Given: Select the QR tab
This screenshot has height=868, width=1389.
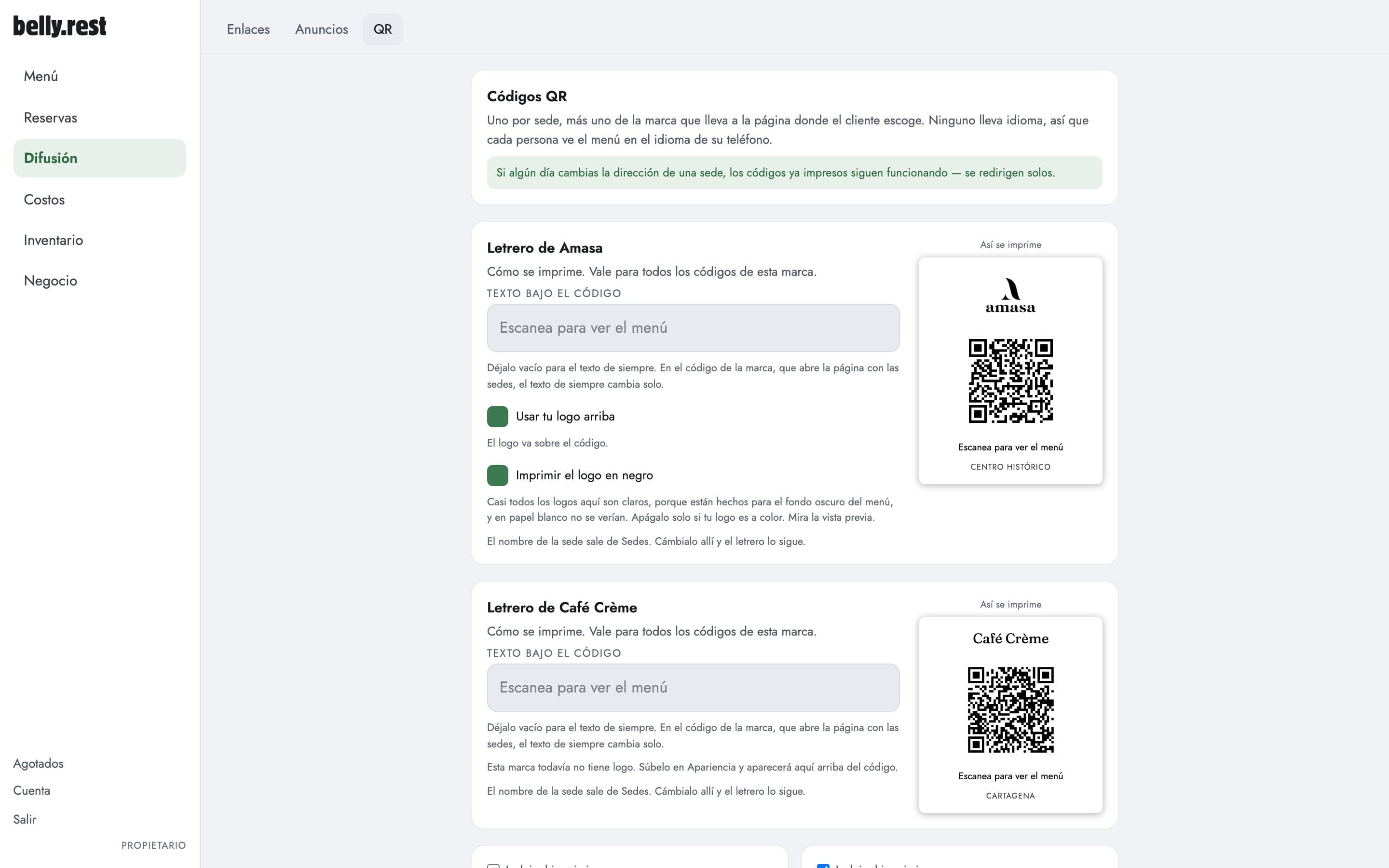Looking at the screenshot, I should click(x=383, y=29).
